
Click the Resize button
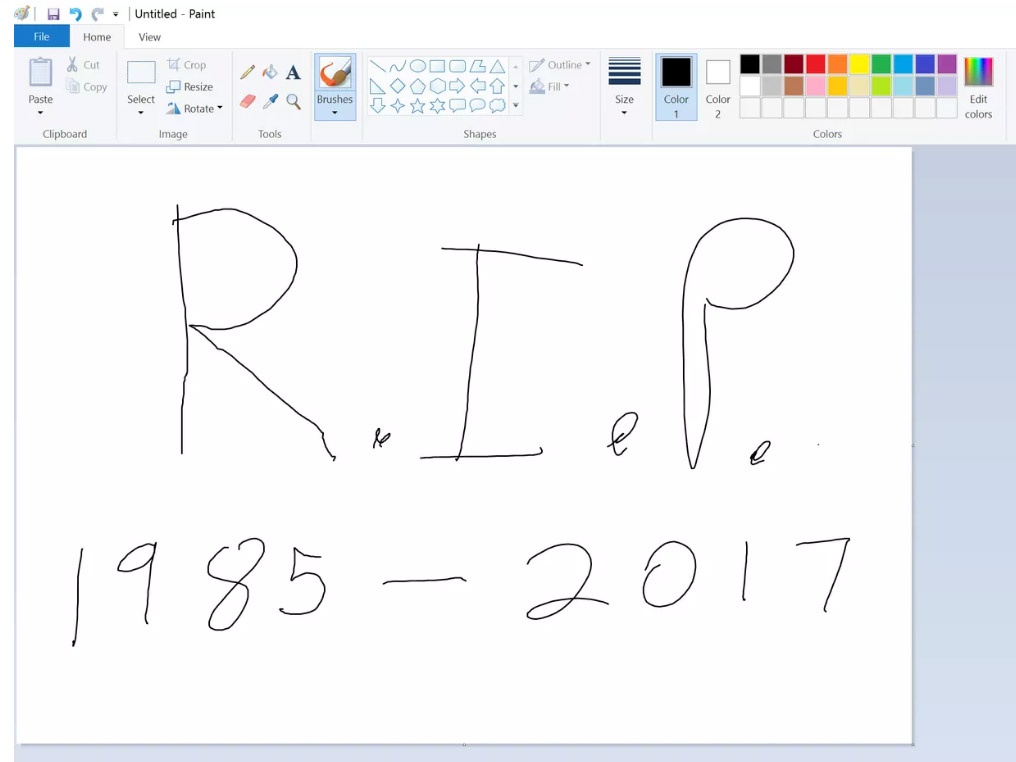tap(191, 86)
